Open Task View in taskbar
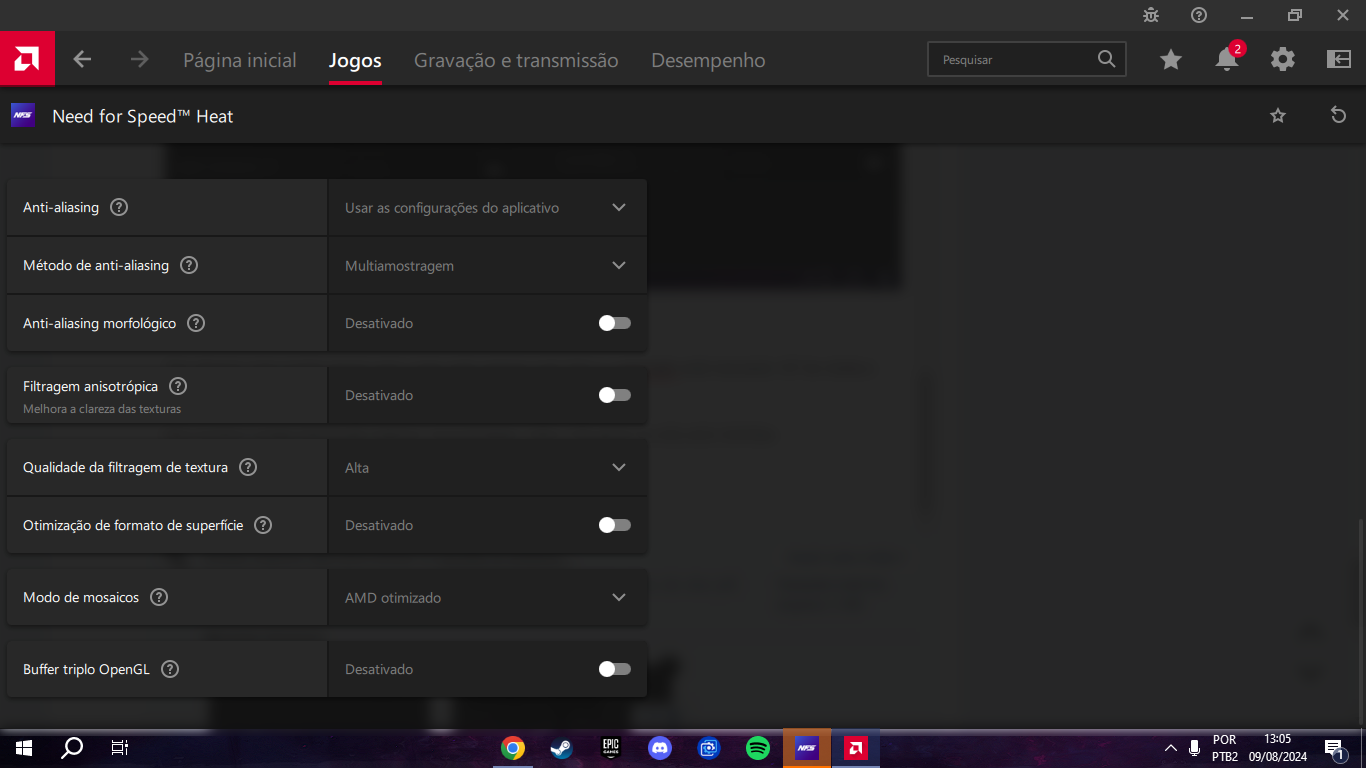This screenshot has width=1366, height=768. coord(119,748)
